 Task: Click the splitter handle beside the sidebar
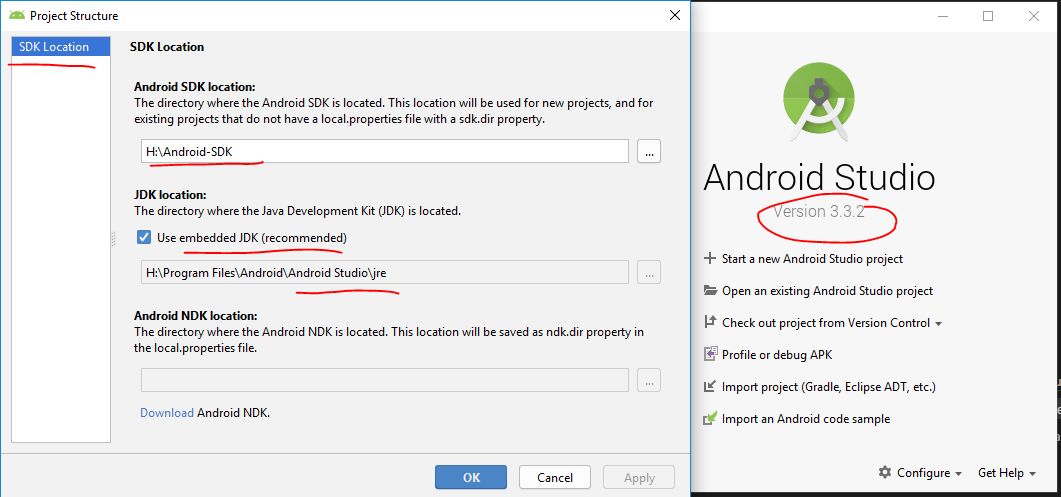114,240
